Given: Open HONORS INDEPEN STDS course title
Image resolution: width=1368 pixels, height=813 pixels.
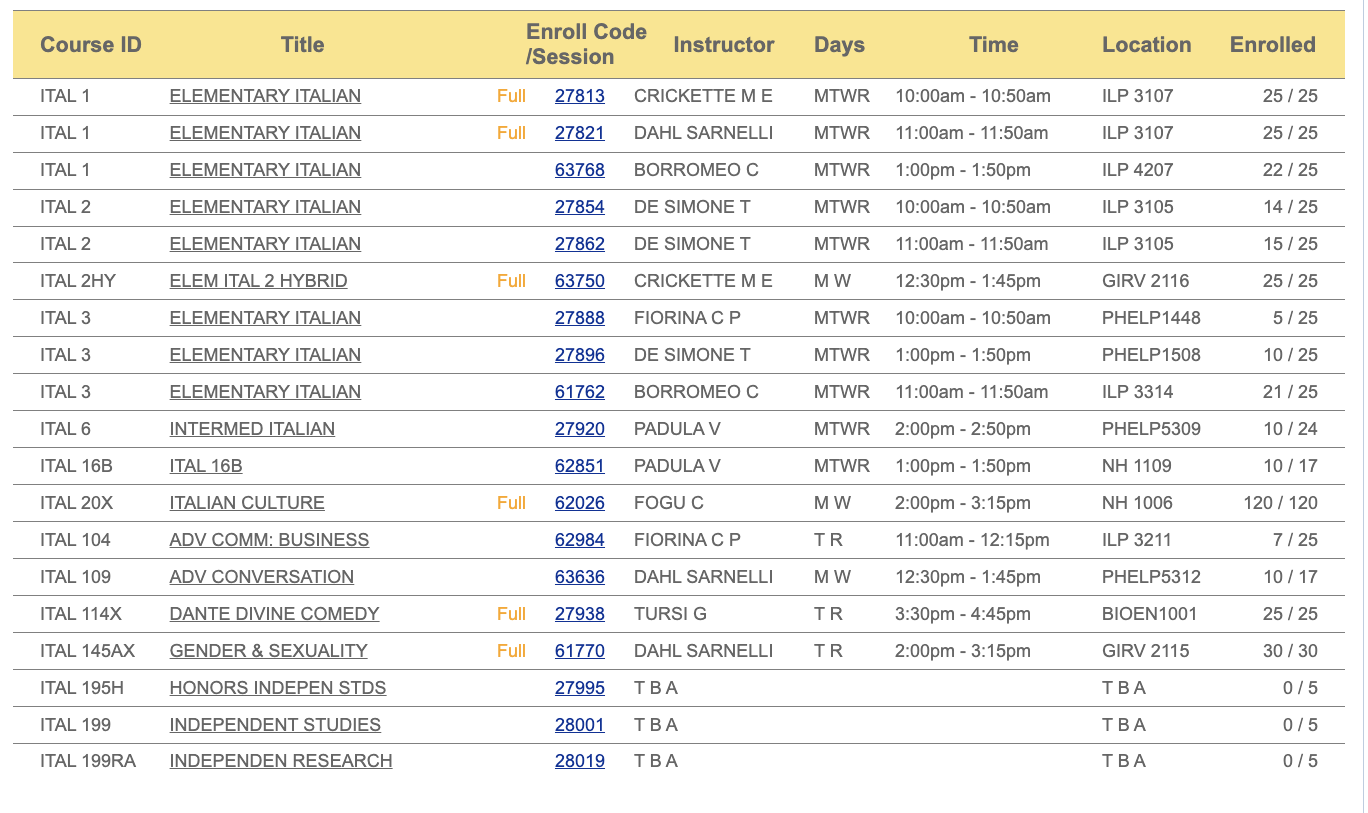Looking at the screenshot, I should pos(278,688).
